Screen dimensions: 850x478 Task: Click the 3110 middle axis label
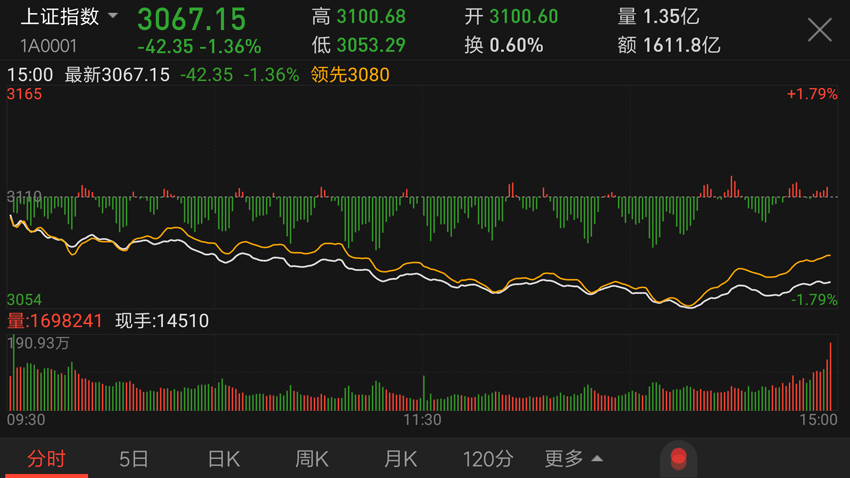[x=24, y=196]
